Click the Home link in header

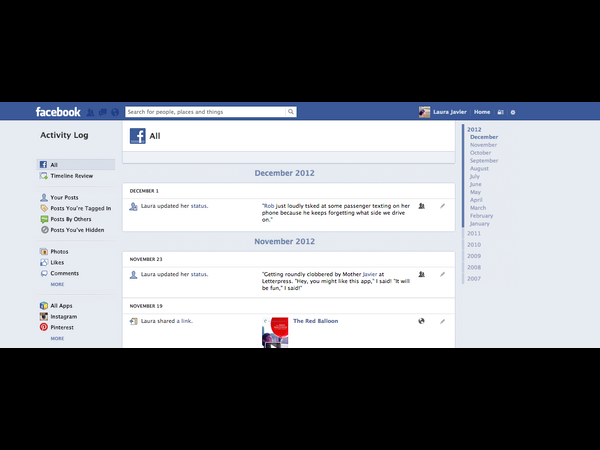coord(482,112)
